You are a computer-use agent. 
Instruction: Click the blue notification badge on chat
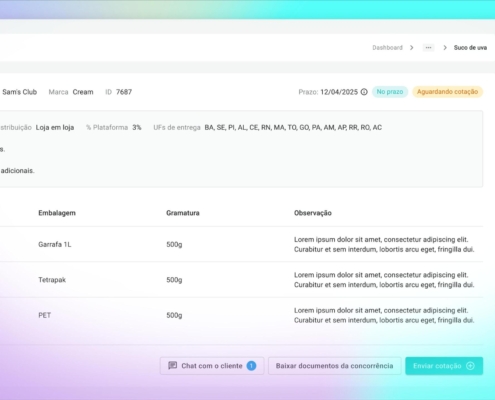(251, 366)
